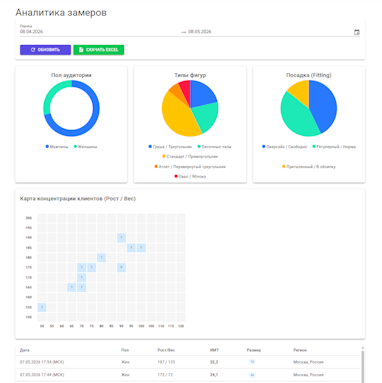The image size is (382, 383).
Task: Click the start date field 08.04.2026
Action: pos(31,32)
